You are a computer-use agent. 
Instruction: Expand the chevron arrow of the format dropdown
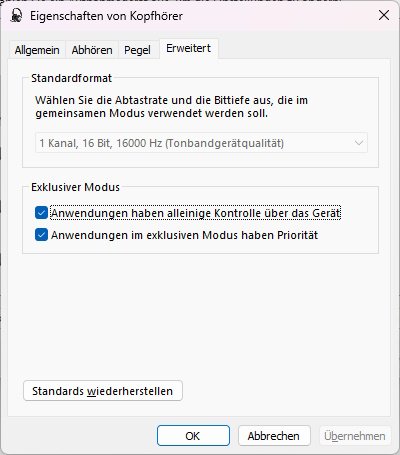click(x=359, y=143)
